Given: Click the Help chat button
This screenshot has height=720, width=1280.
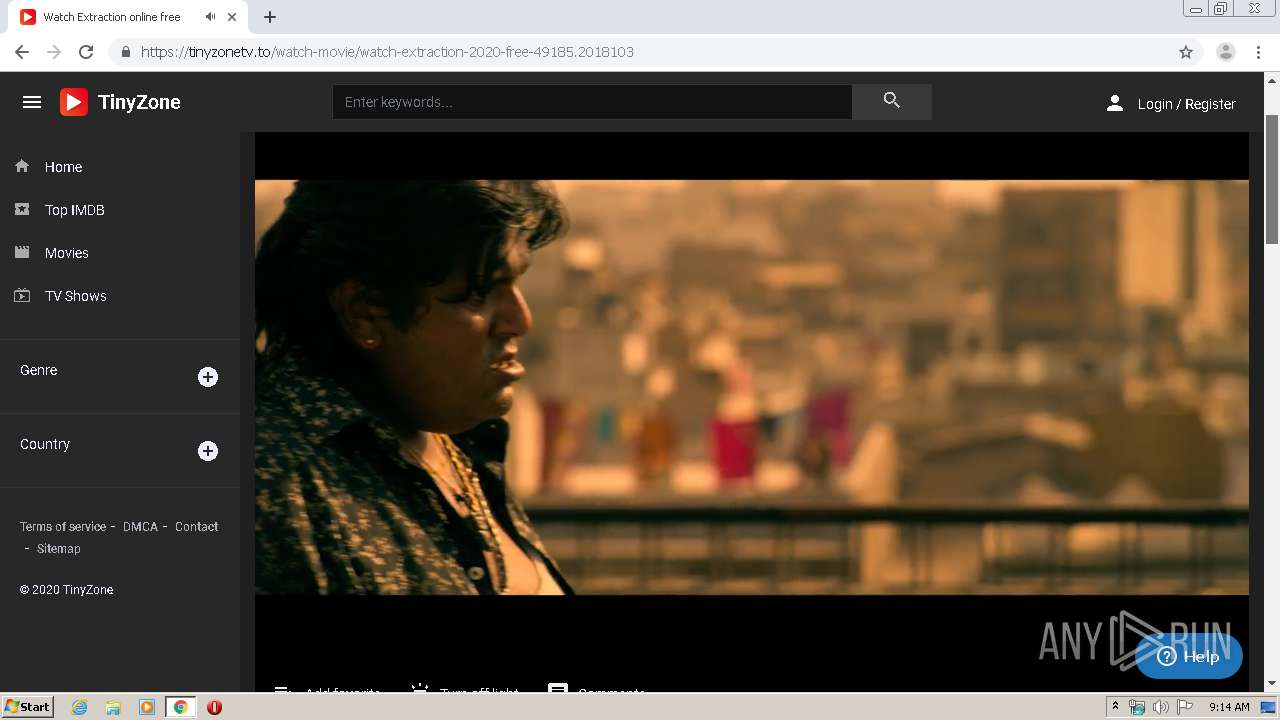Looking at the screenshot, I should pyautogui.click(x=1189, y=656).
